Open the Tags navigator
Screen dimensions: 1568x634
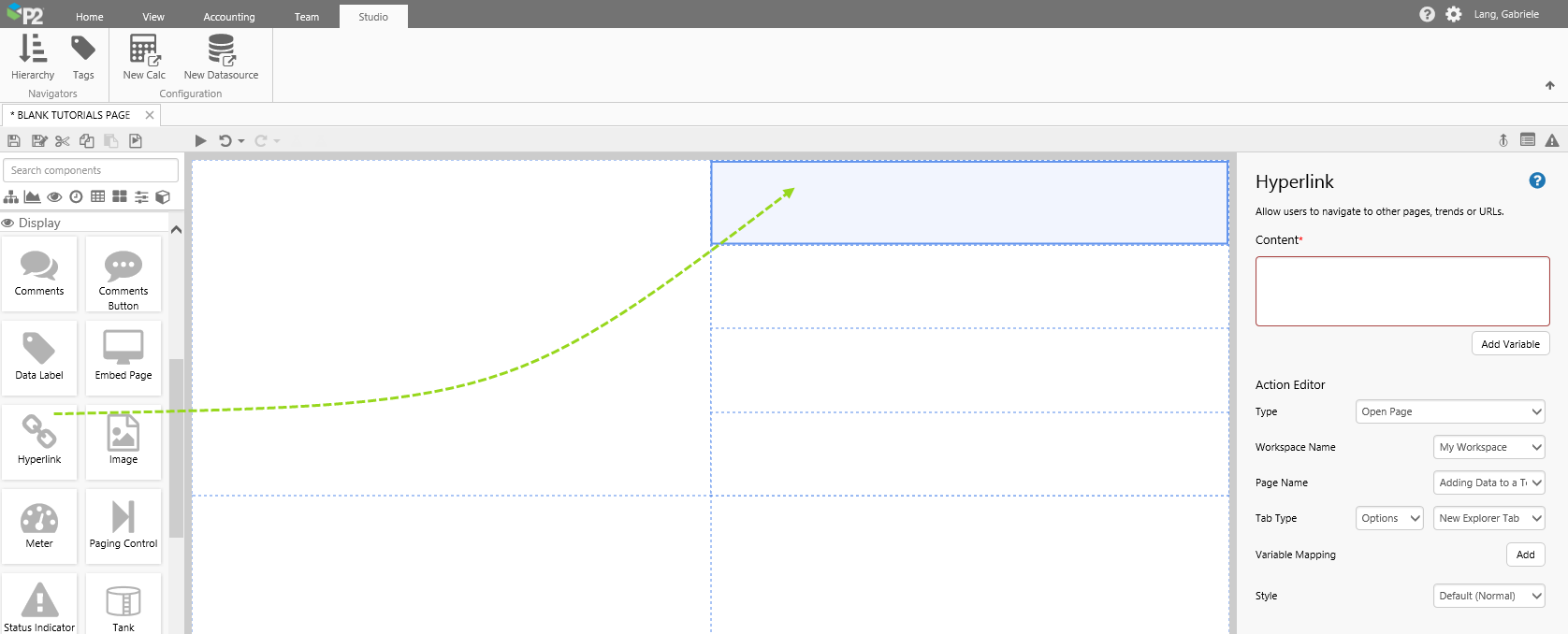[x=83, y=57]
